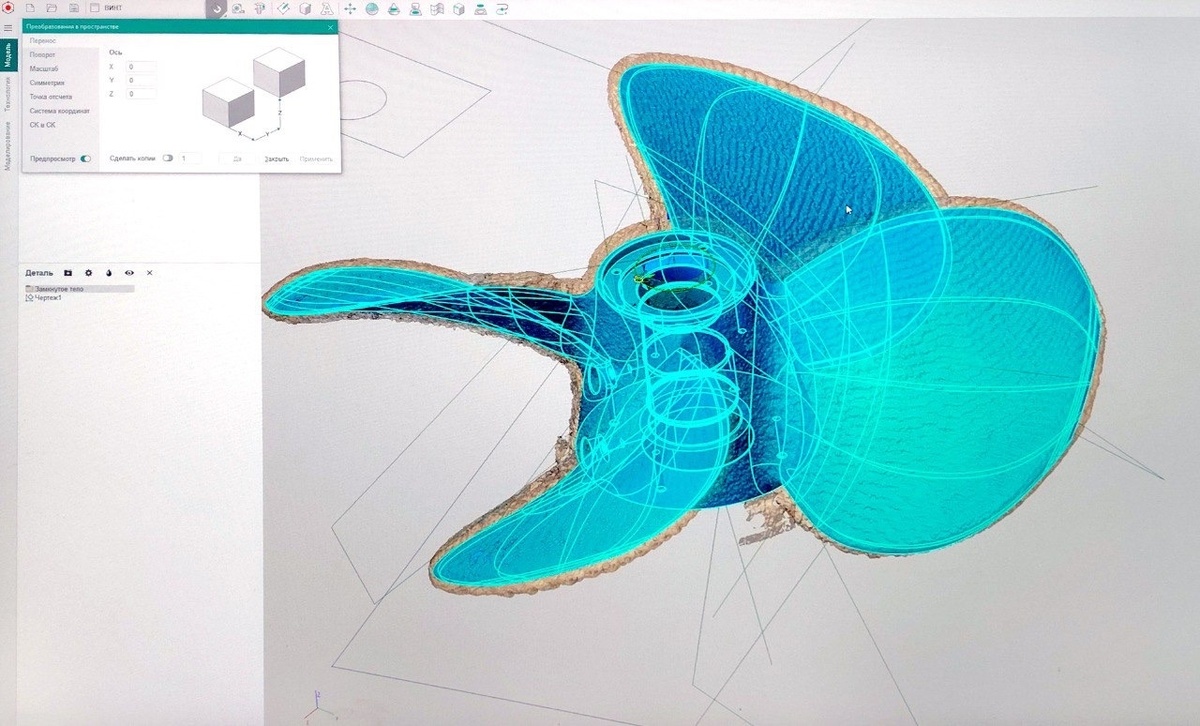Open a file using the folder icon

click(53, 8)
